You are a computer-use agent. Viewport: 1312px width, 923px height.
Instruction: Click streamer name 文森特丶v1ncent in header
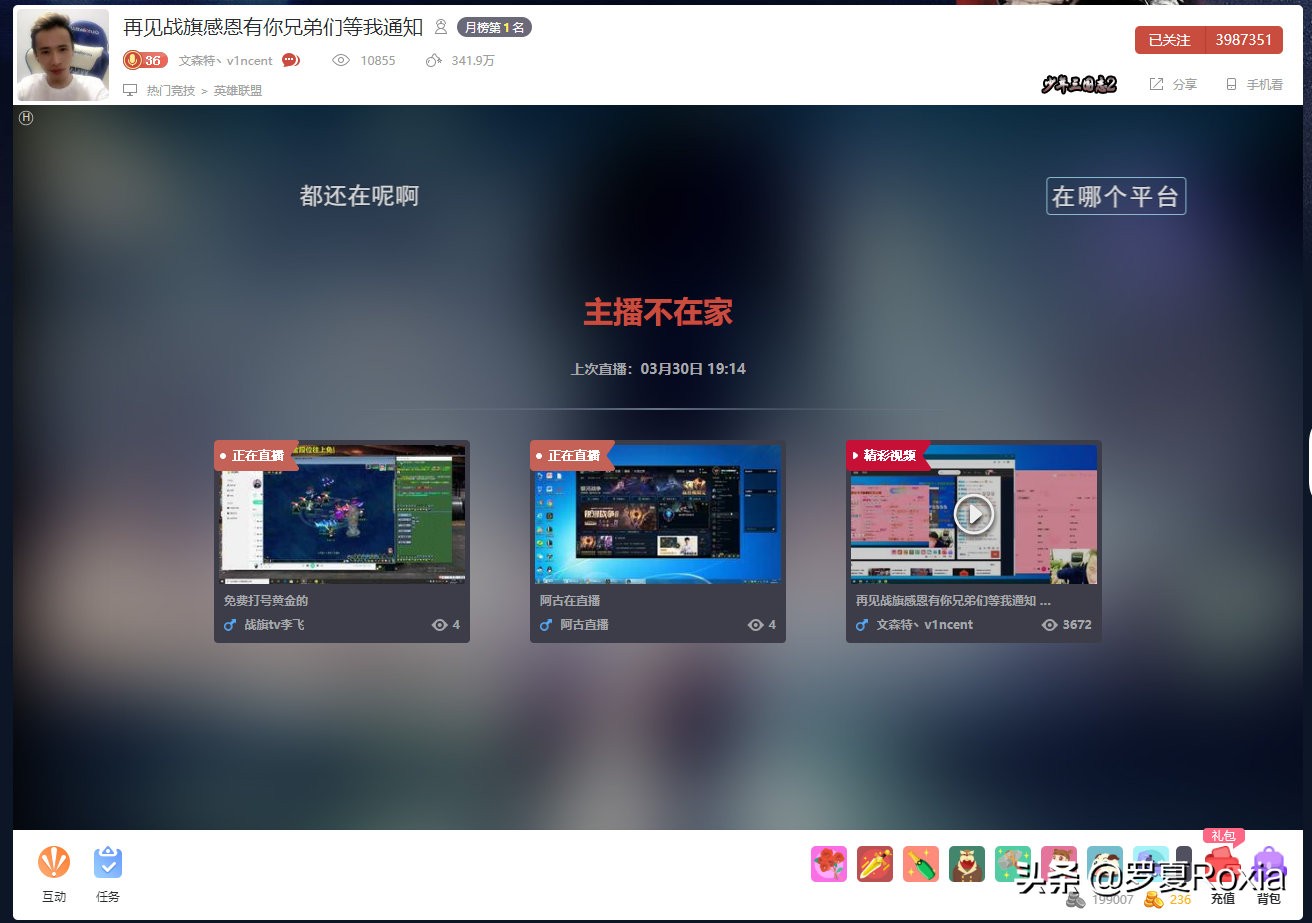[226, 60]
